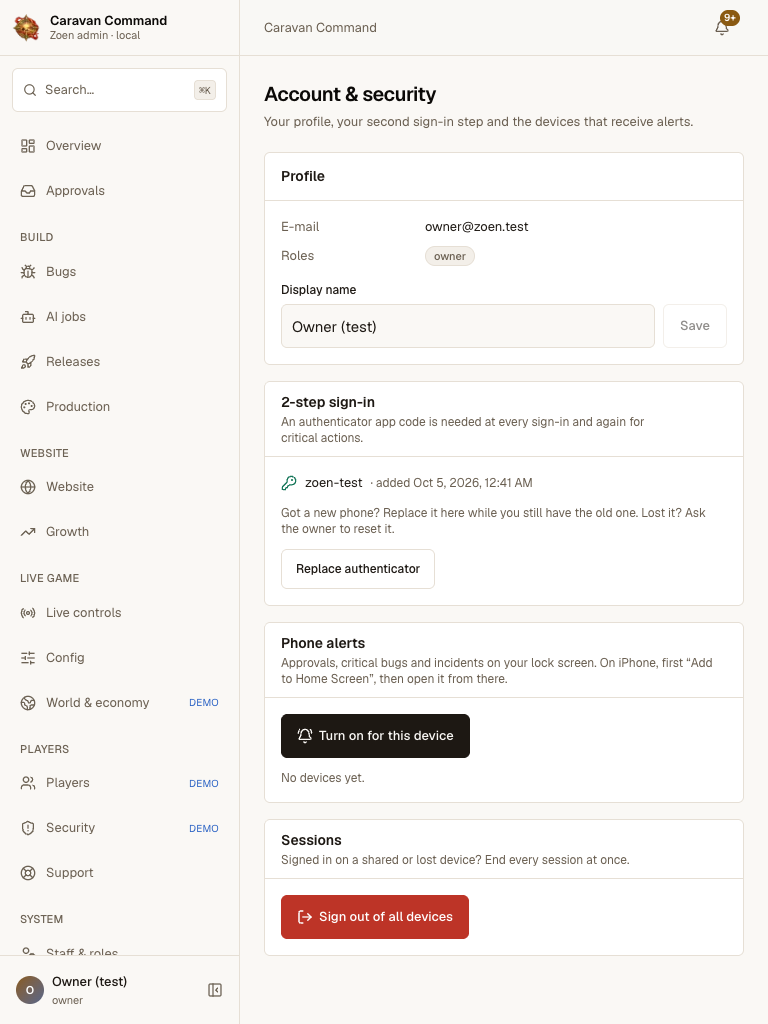The width and height of the screenshot is (768, 1024).
Task: Click the Live controls broadcast icon
Action: click(x=28, y=613)
